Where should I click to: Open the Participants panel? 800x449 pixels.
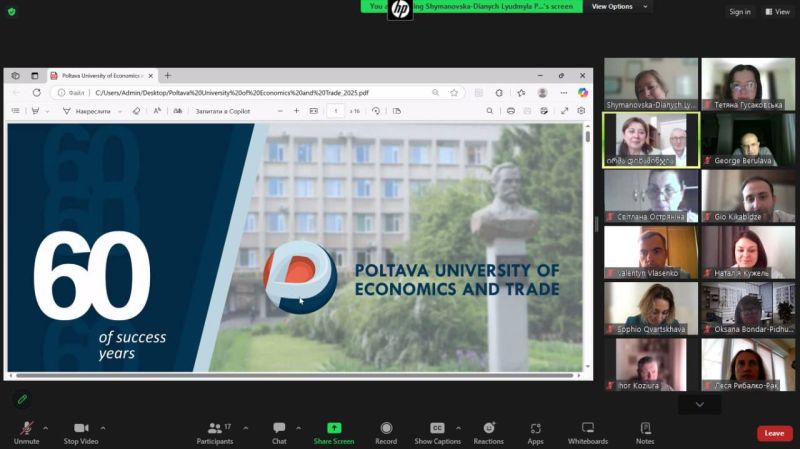click(x=214, y=432)
